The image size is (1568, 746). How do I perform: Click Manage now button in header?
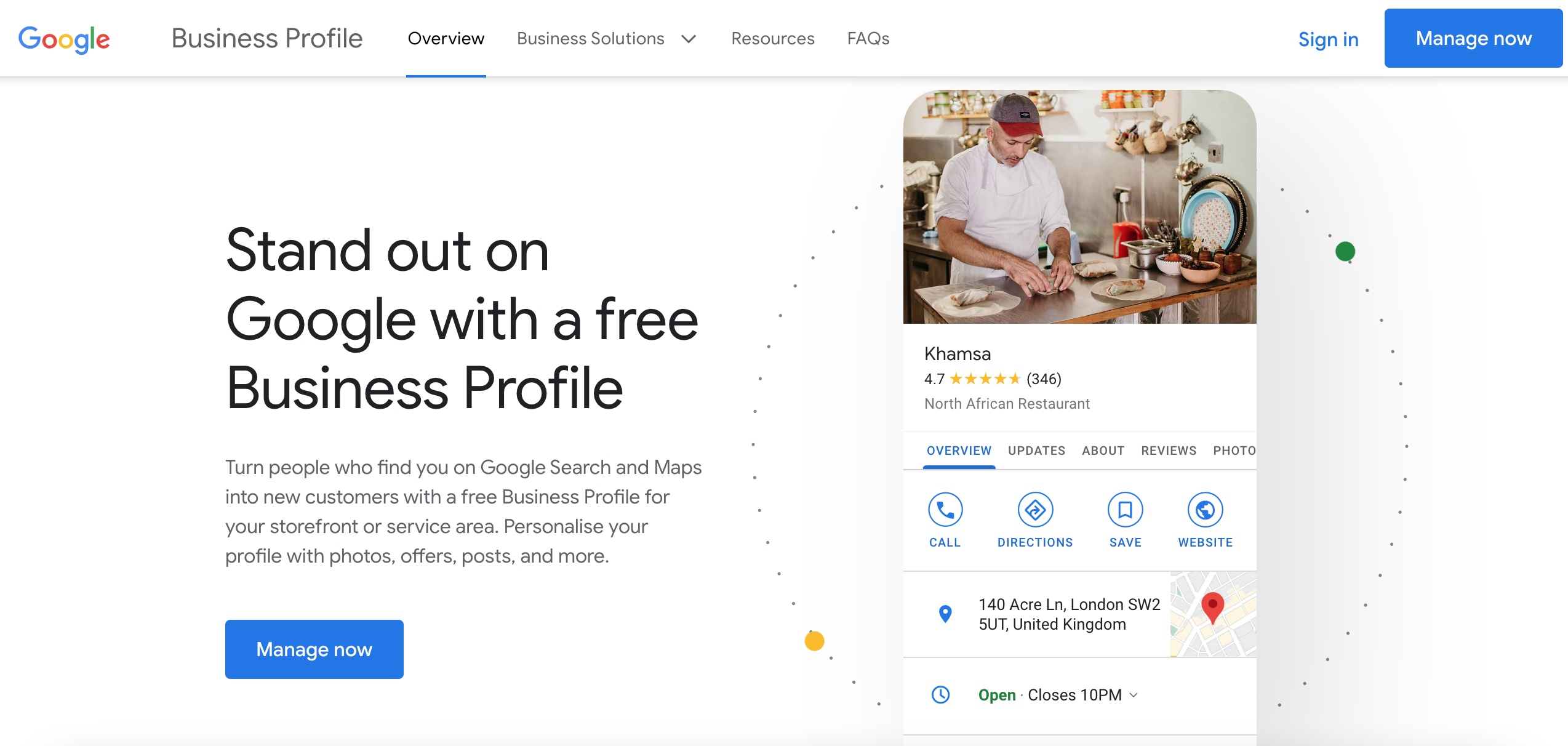coord(1473,38)
